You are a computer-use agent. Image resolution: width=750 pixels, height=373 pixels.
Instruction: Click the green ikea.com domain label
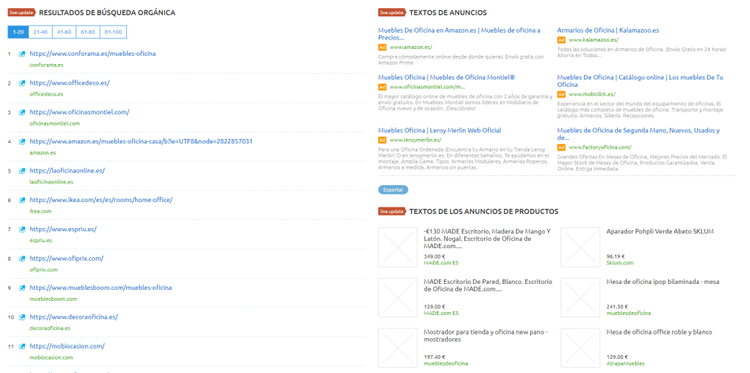click(40, 211)
